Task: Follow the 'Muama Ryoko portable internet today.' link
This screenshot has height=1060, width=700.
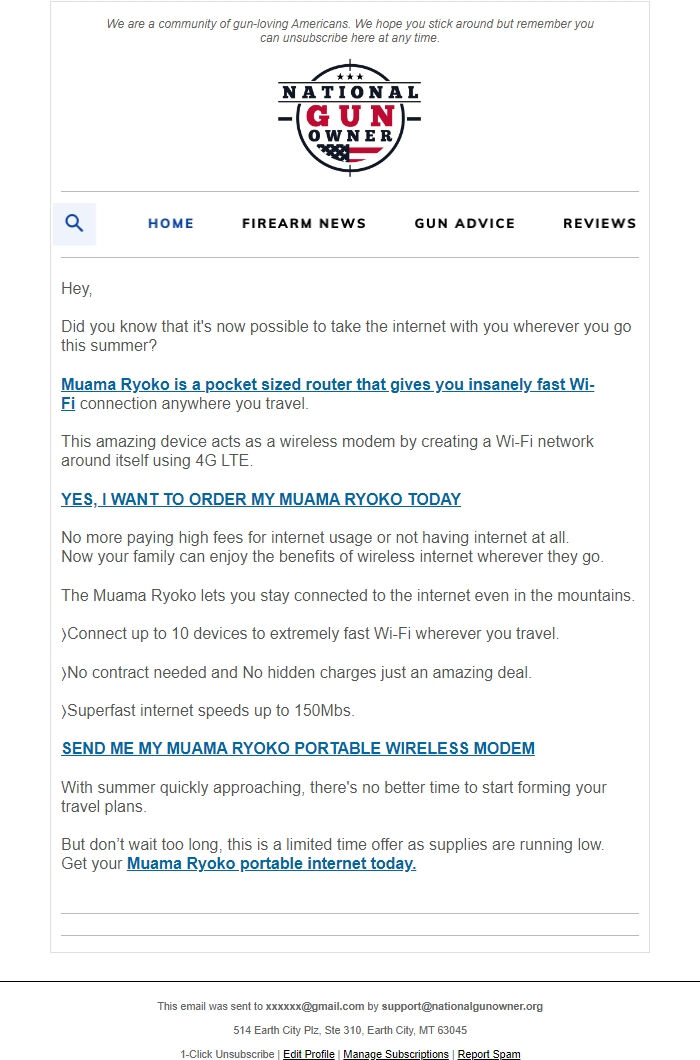Action: pos(271,863)
